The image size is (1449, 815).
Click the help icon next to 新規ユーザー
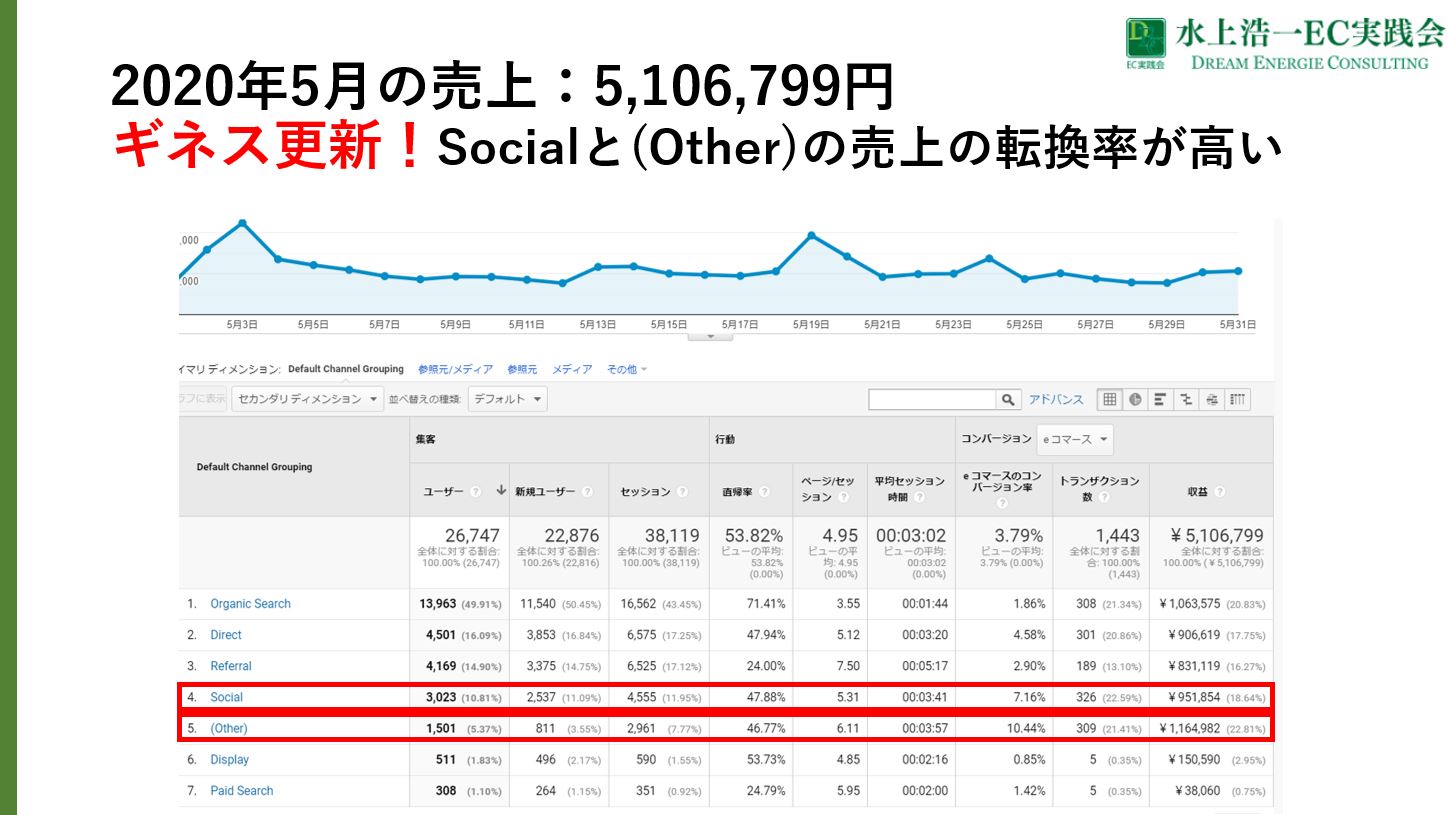(x=587, y=492)
